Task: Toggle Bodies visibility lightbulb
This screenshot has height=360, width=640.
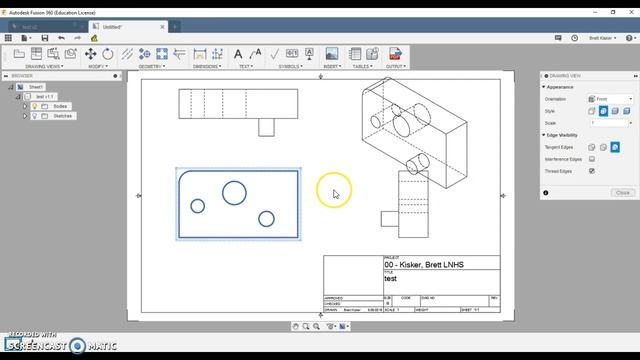Action: (35, 106)
